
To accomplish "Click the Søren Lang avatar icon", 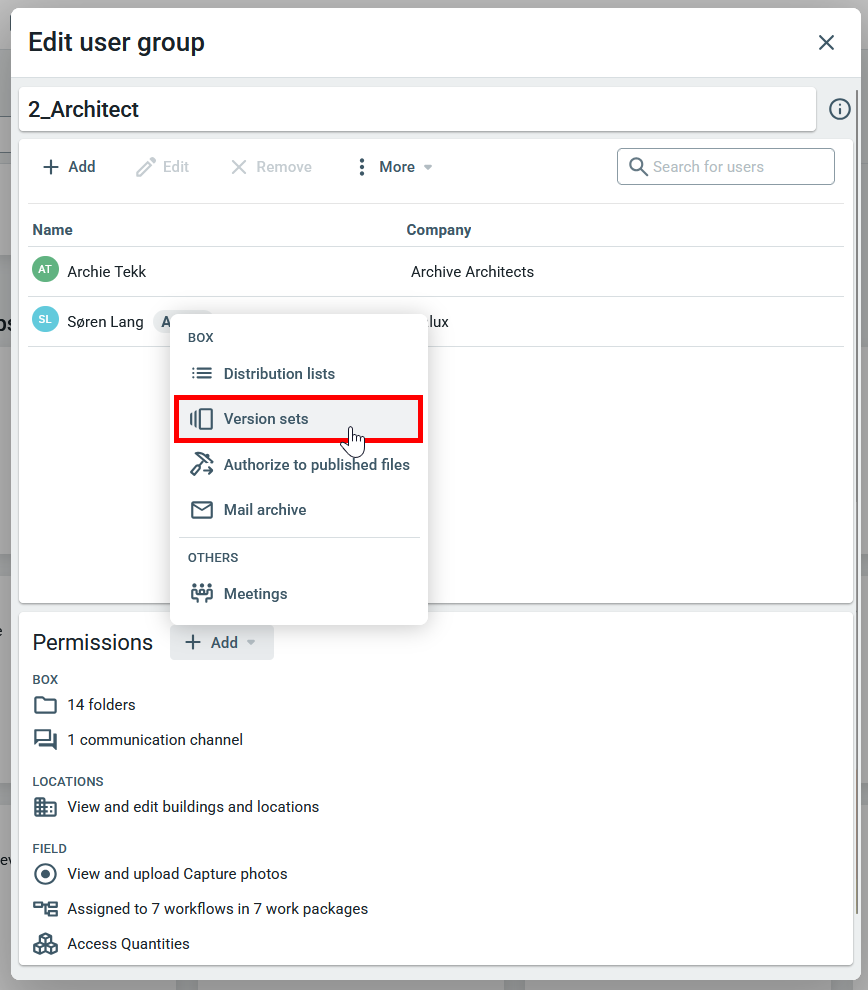I will click(45, 320).
